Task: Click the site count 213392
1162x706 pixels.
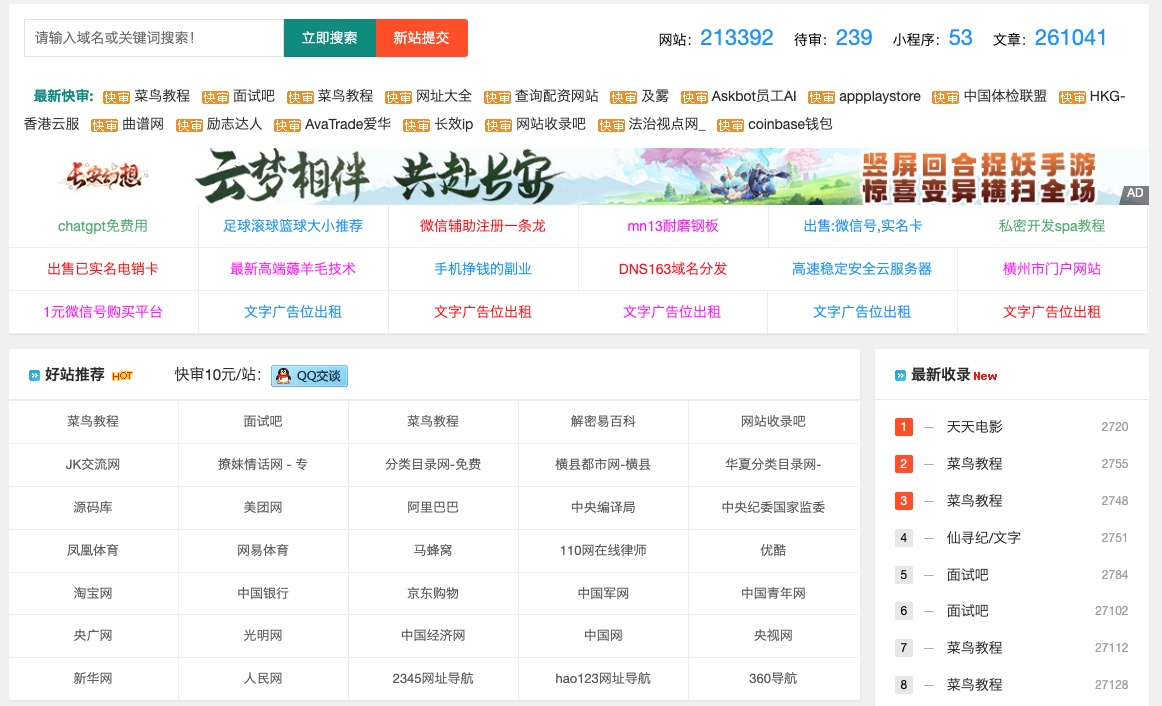Action: (737, 38)
